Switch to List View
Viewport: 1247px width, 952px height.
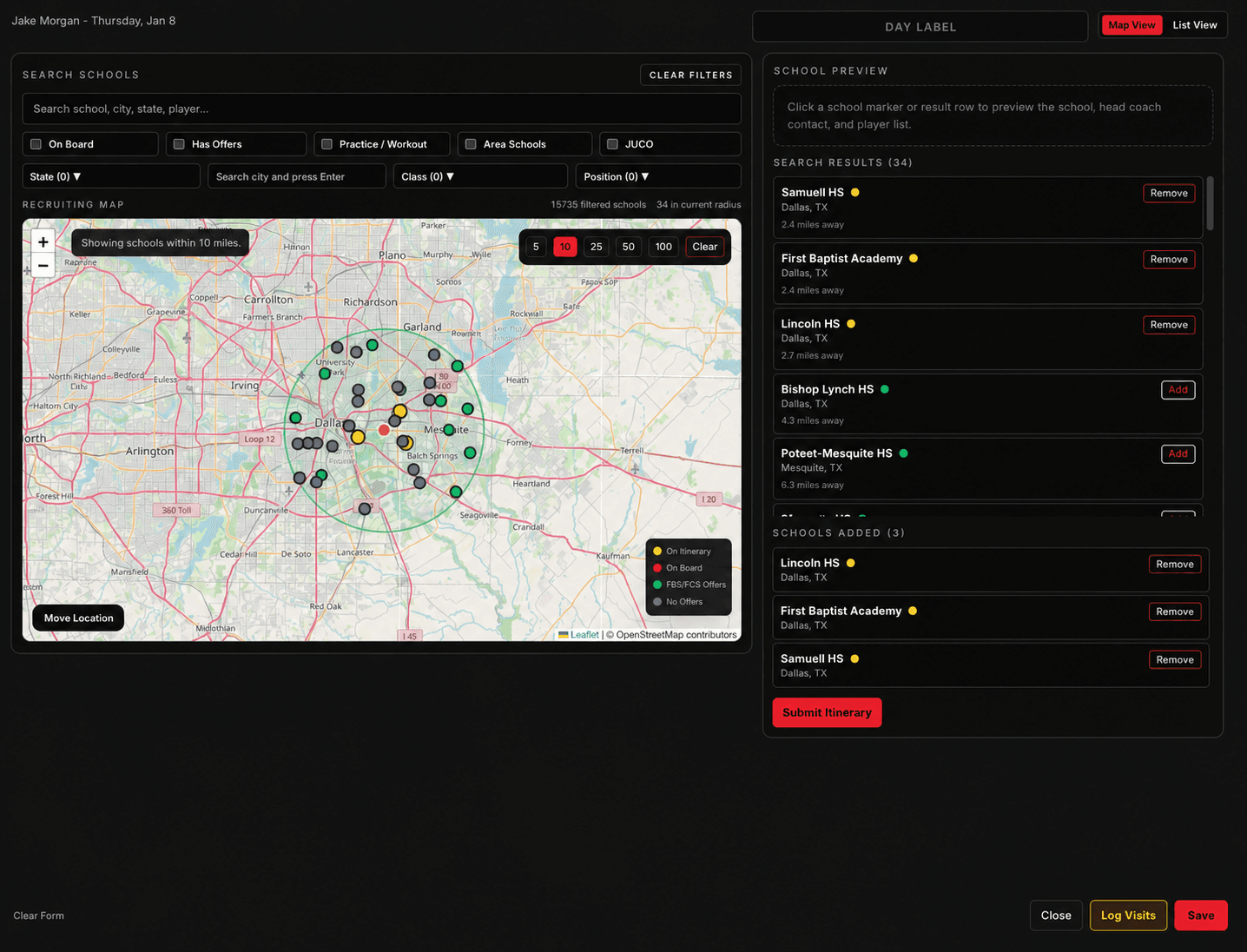coord(1195,25)
